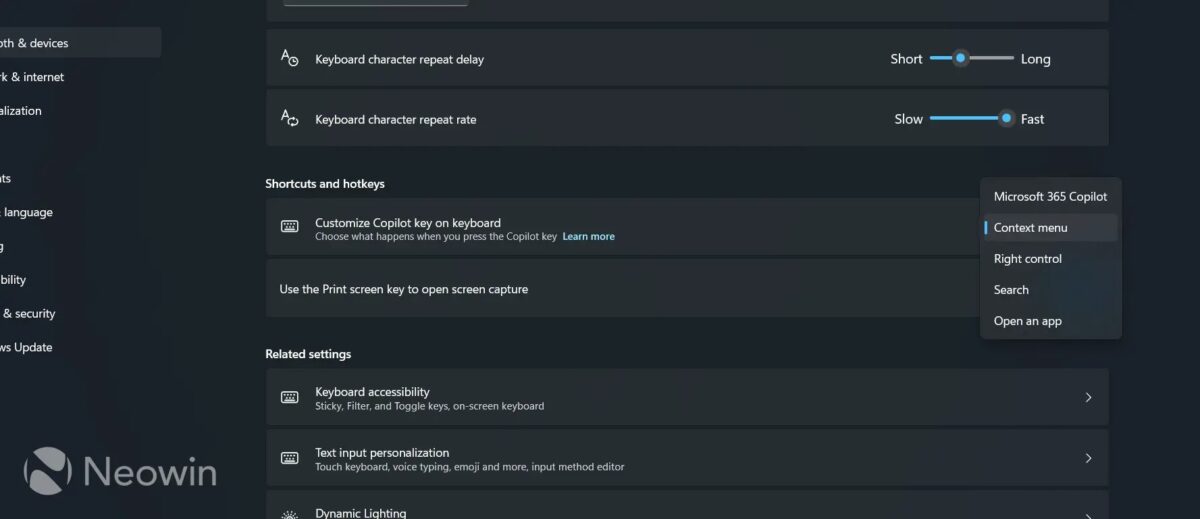Viewport: 1200px width, 519px height.
Task: Click the Text input personalization icon
Action: [289, 458]
